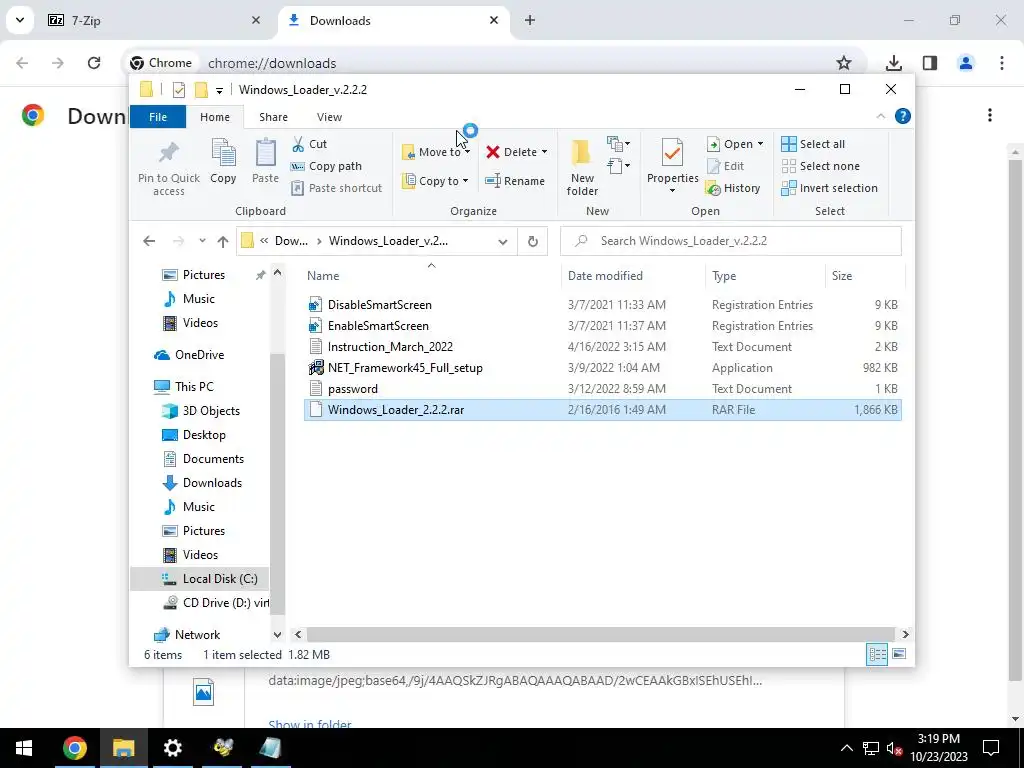This screenshot has width=1024, height=768.
Task: Click Select none in ribbon
Action: (x=821, y=166)
